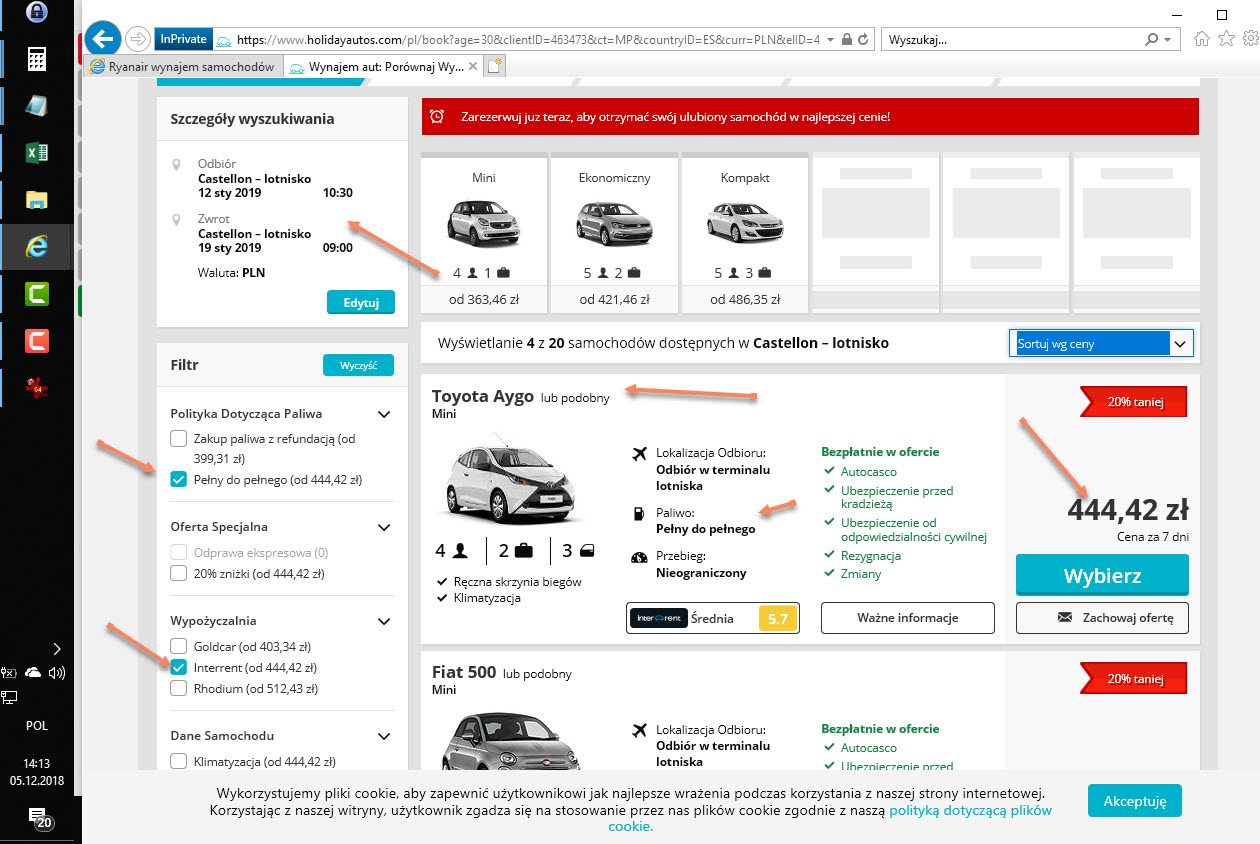
Task: Click the Fiat 500 offer title
Action: [x=464, y=672]
